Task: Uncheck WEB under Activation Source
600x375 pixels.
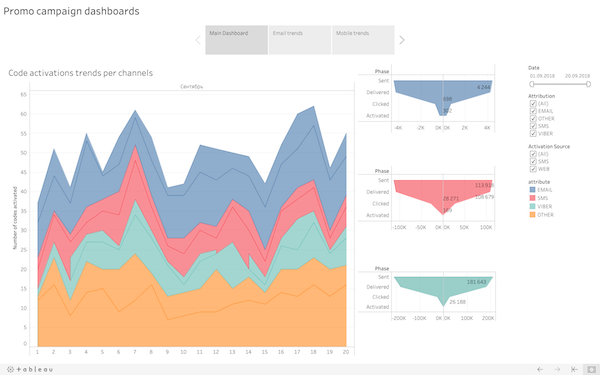Action: [533, 169]
